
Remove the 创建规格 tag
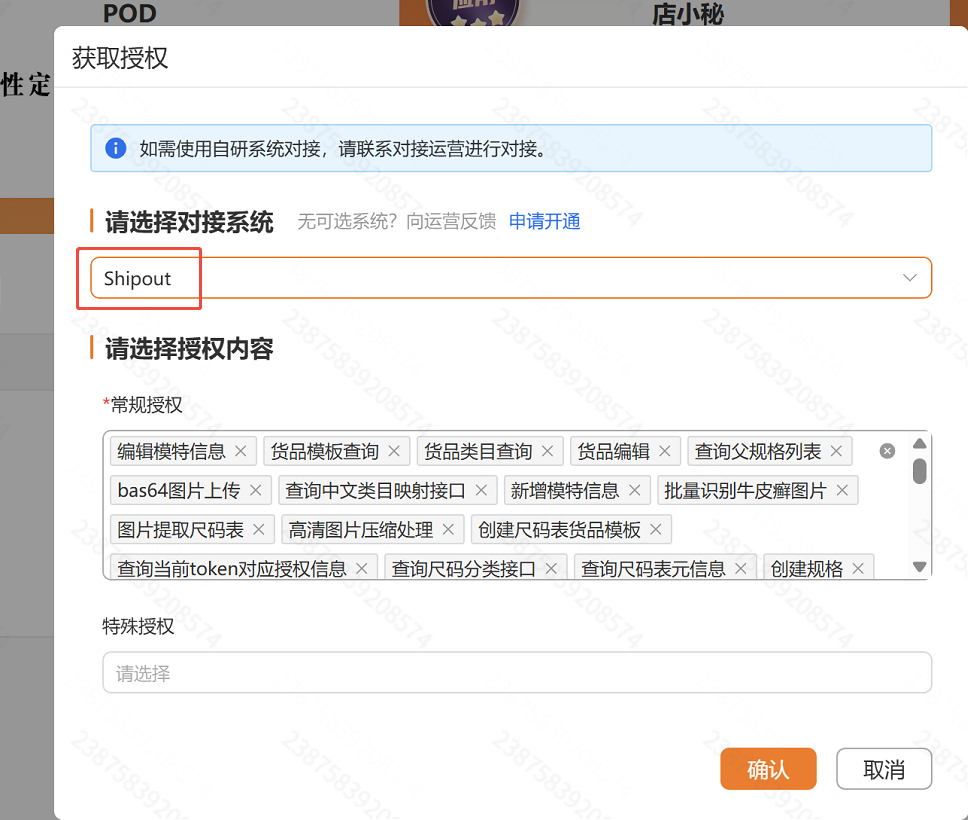858,569
